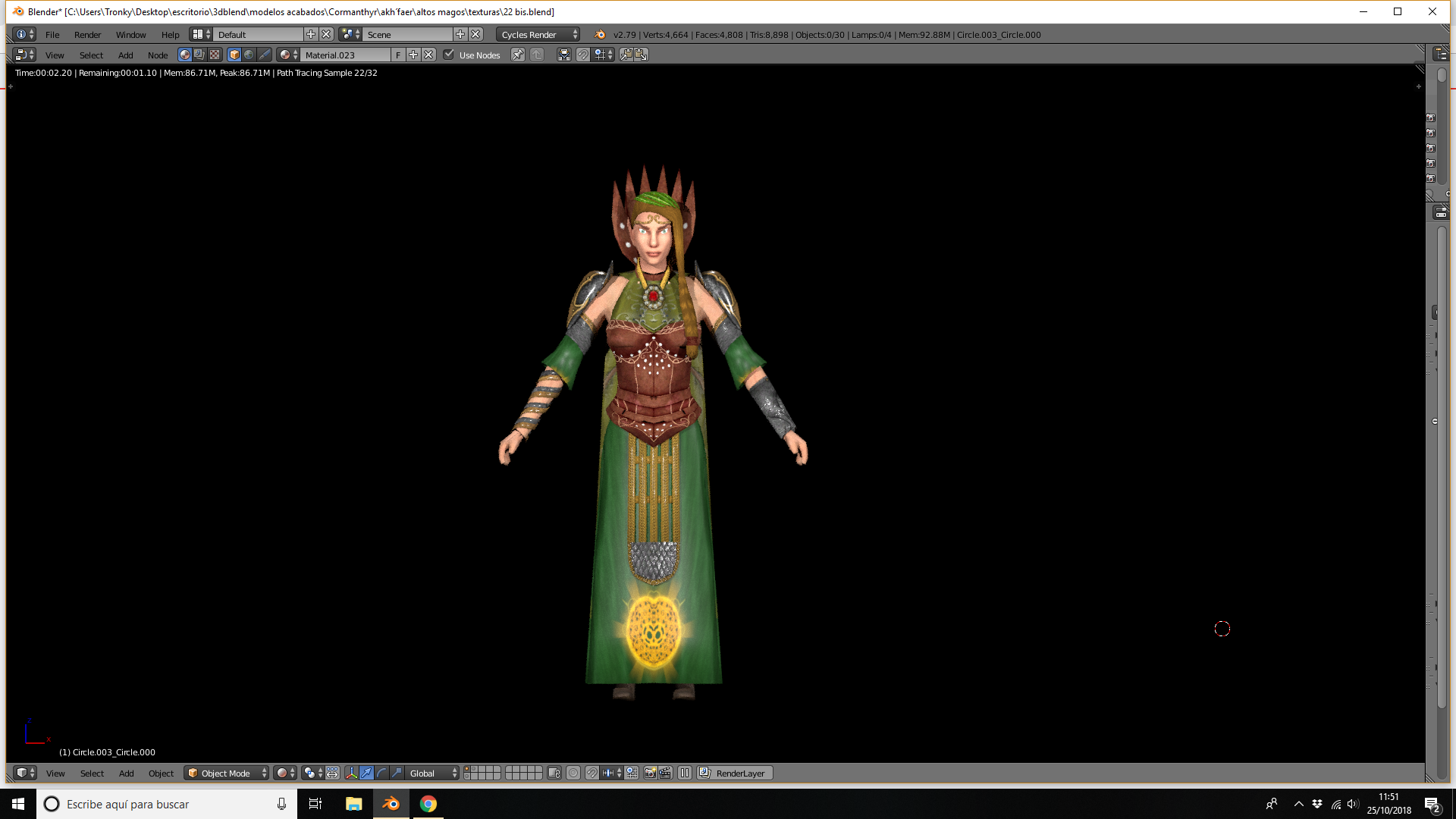
Task: Select the compositing node tree type icon
Action: tap(199, 55)
